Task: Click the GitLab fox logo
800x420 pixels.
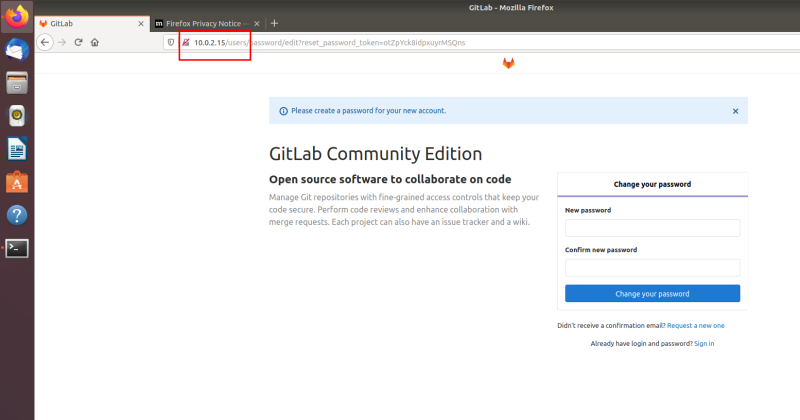Action: point(509,63)
